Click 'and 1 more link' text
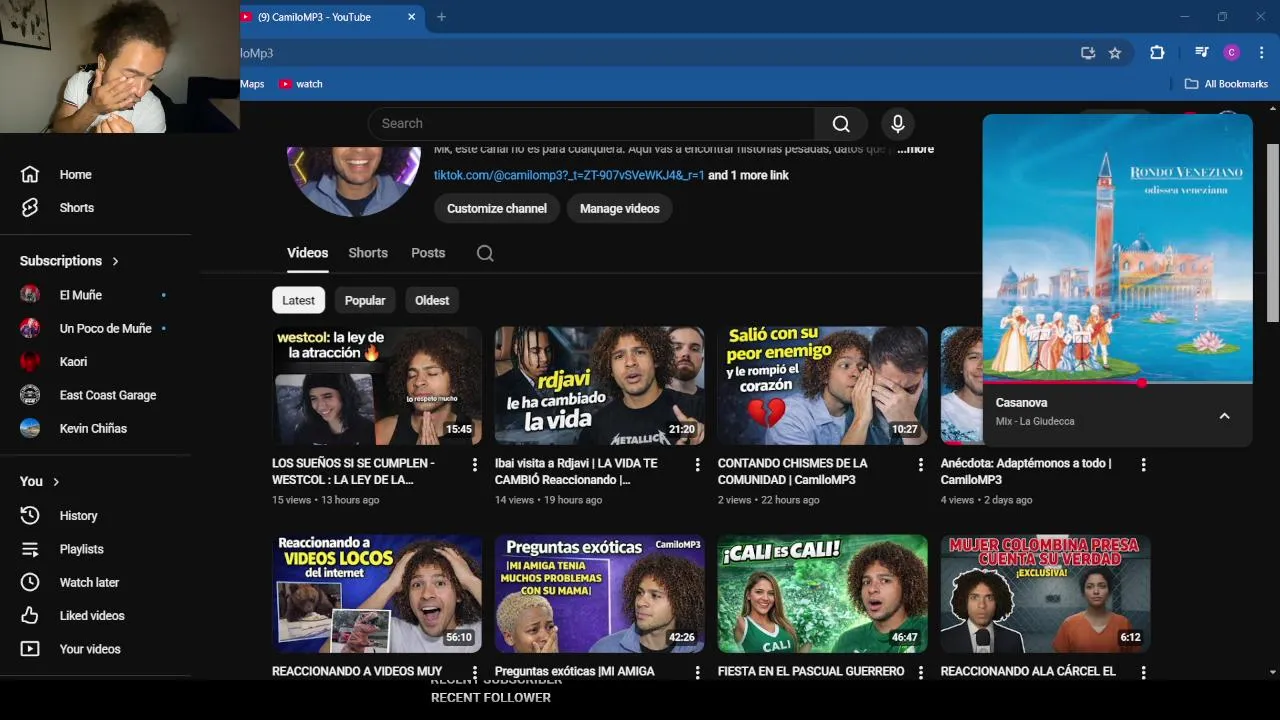 click(748, 175)
